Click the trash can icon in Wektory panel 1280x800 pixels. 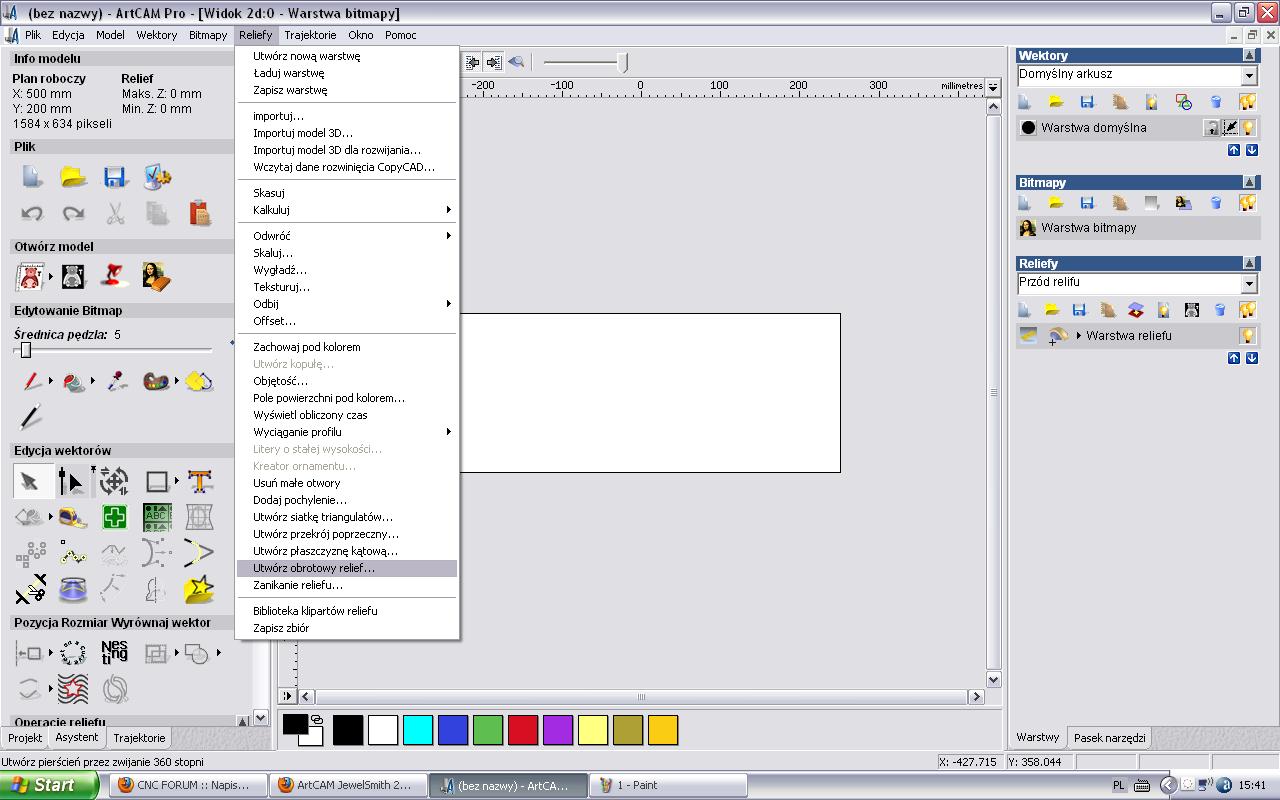1216,102
